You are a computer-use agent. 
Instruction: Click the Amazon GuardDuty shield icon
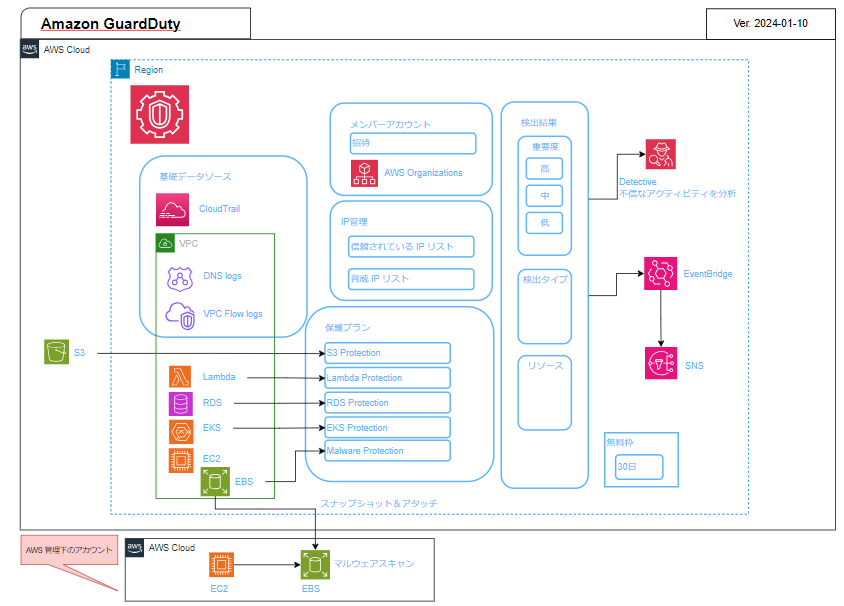tap(159, 114)
